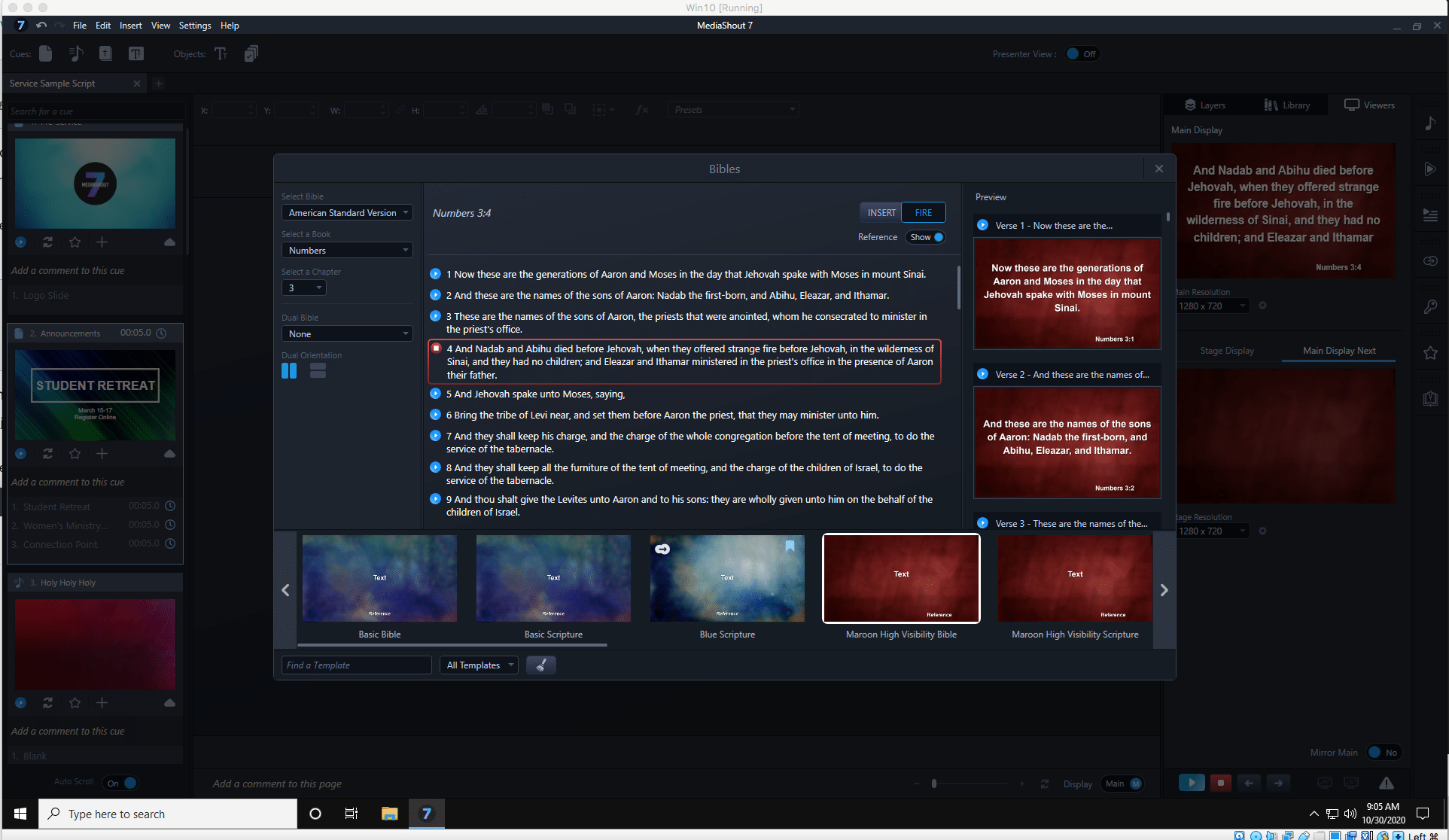This screenshot has height=840, width=1449.
Task: Select stacked dual orientation icon
Action: [318, 371]
